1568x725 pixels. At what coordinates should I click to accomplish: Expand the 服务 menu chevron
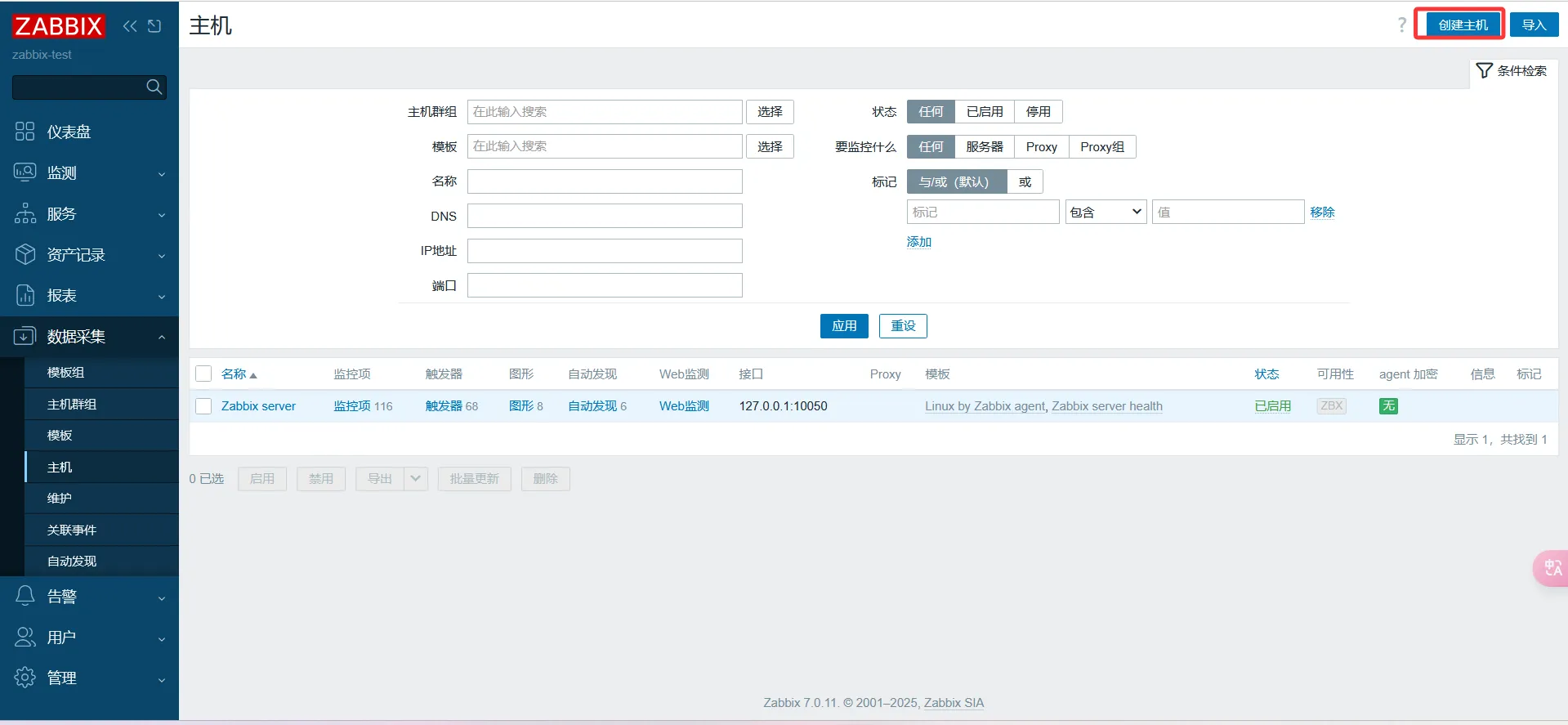click(x=162, y=214)
